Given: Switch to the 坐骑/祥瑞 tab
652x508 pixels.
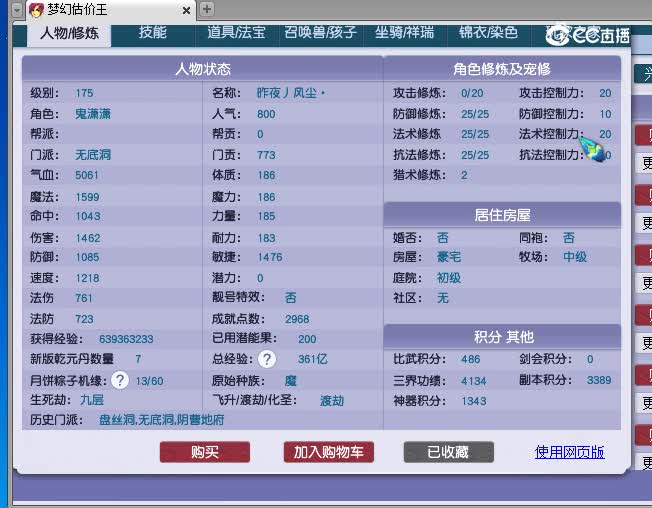Looking at the screenshot, I should coord(405,32).
